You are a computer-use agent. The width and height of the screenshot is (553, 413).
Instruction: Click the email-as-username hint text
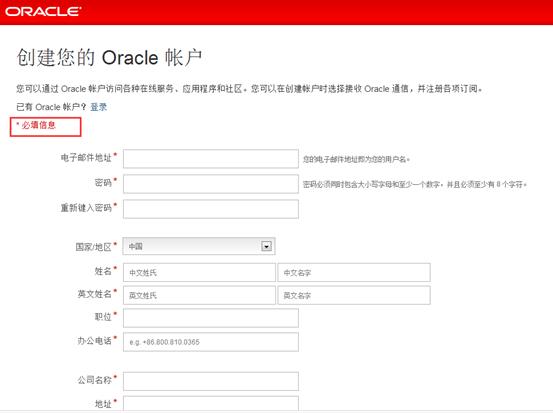point(356,159)
